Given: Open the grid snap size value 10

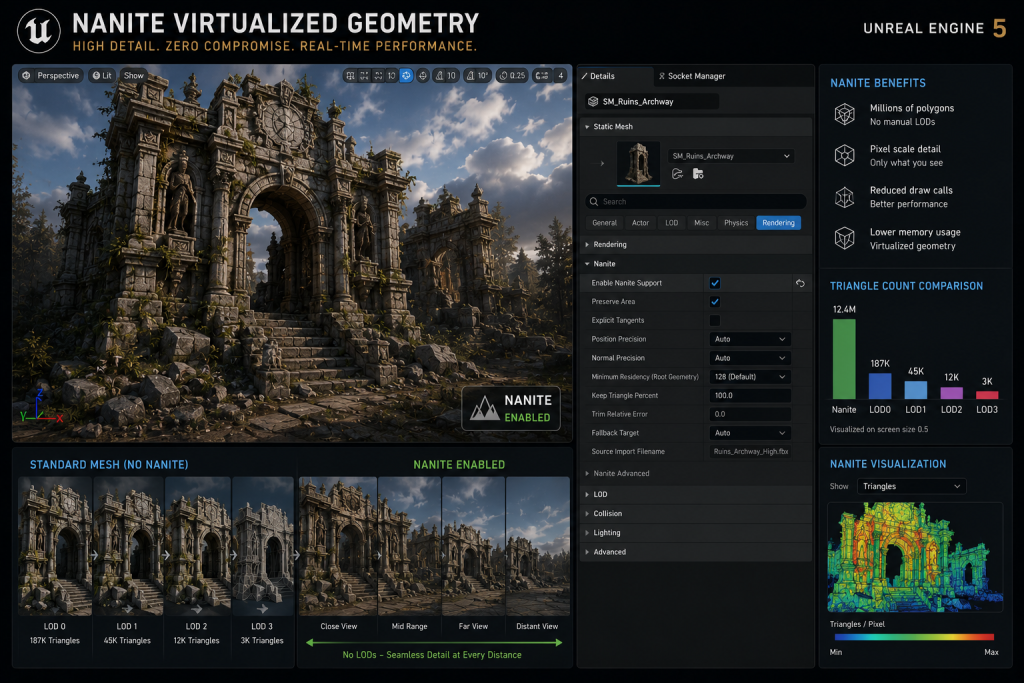Looking at the screenshot, I should tap(451, 76).
